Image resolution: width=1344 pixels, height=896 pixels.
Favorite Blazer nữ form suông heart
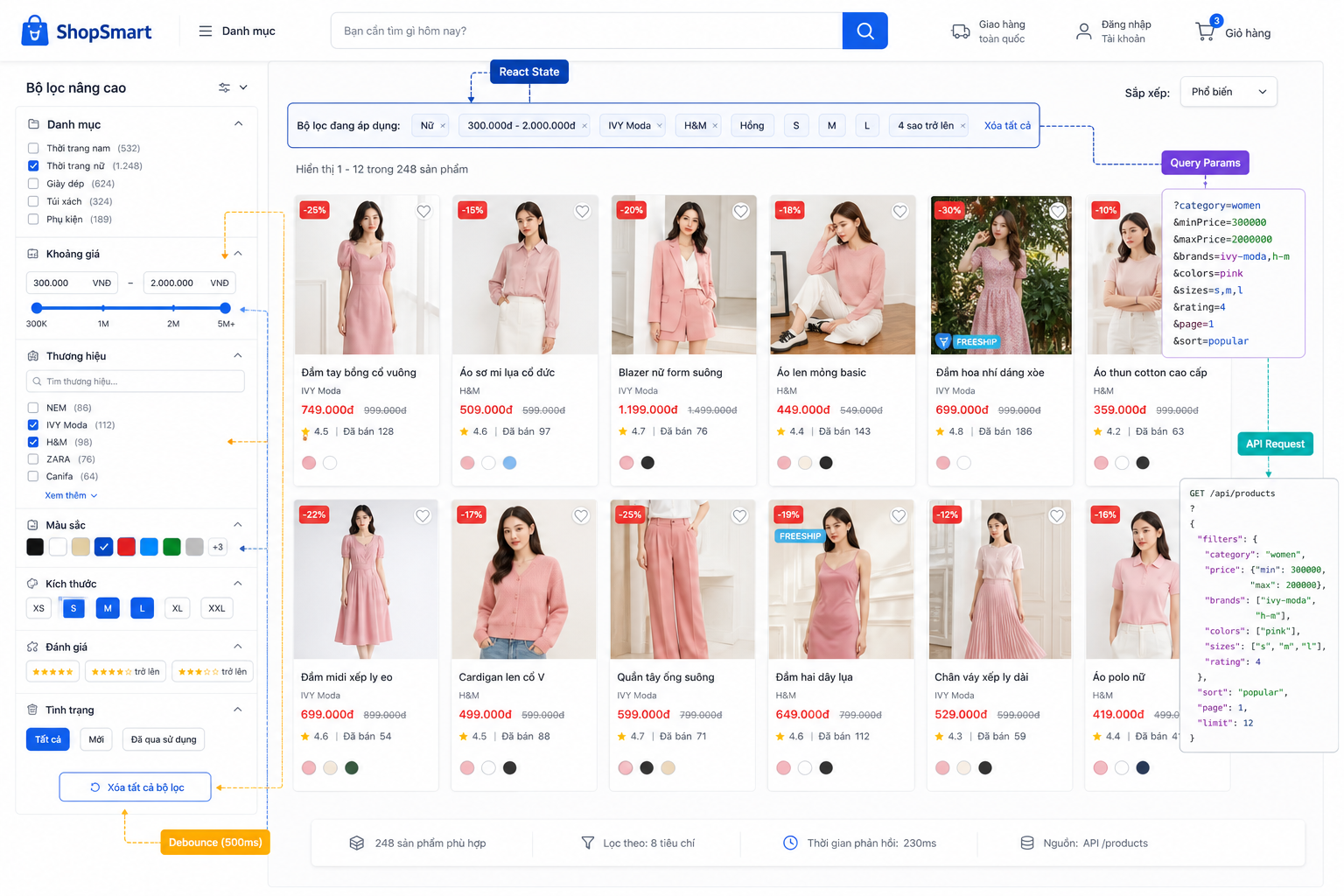[740, 211]
